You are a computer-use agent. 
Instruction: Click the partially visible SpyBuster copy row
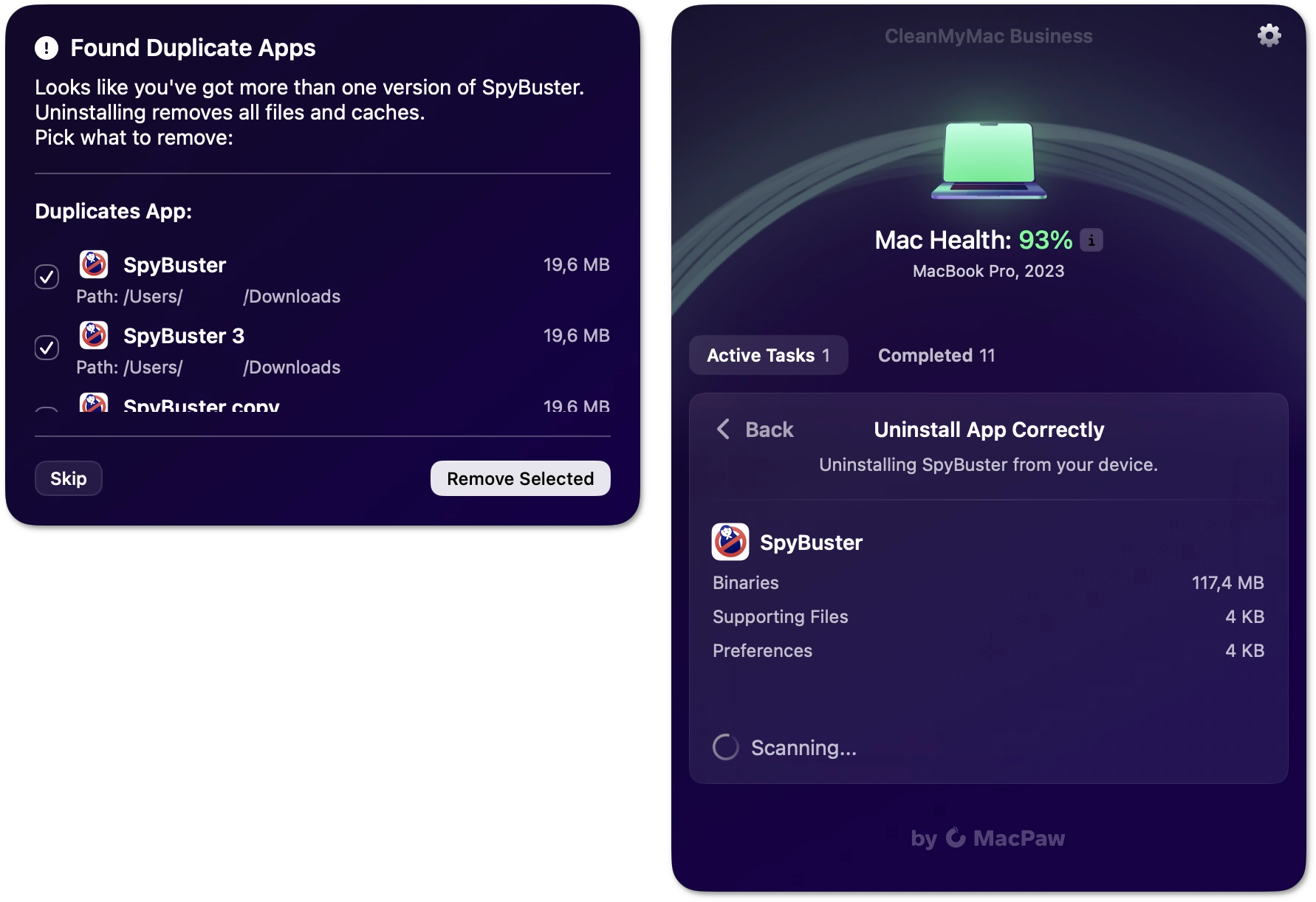tap(323, 402)
